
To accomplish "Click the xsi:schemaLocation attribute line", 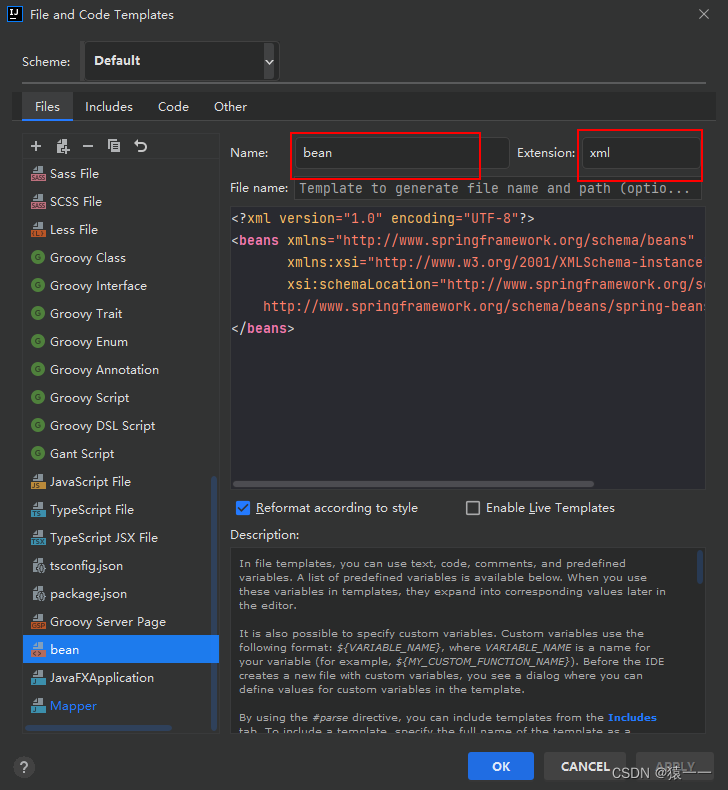I will 495,284.
